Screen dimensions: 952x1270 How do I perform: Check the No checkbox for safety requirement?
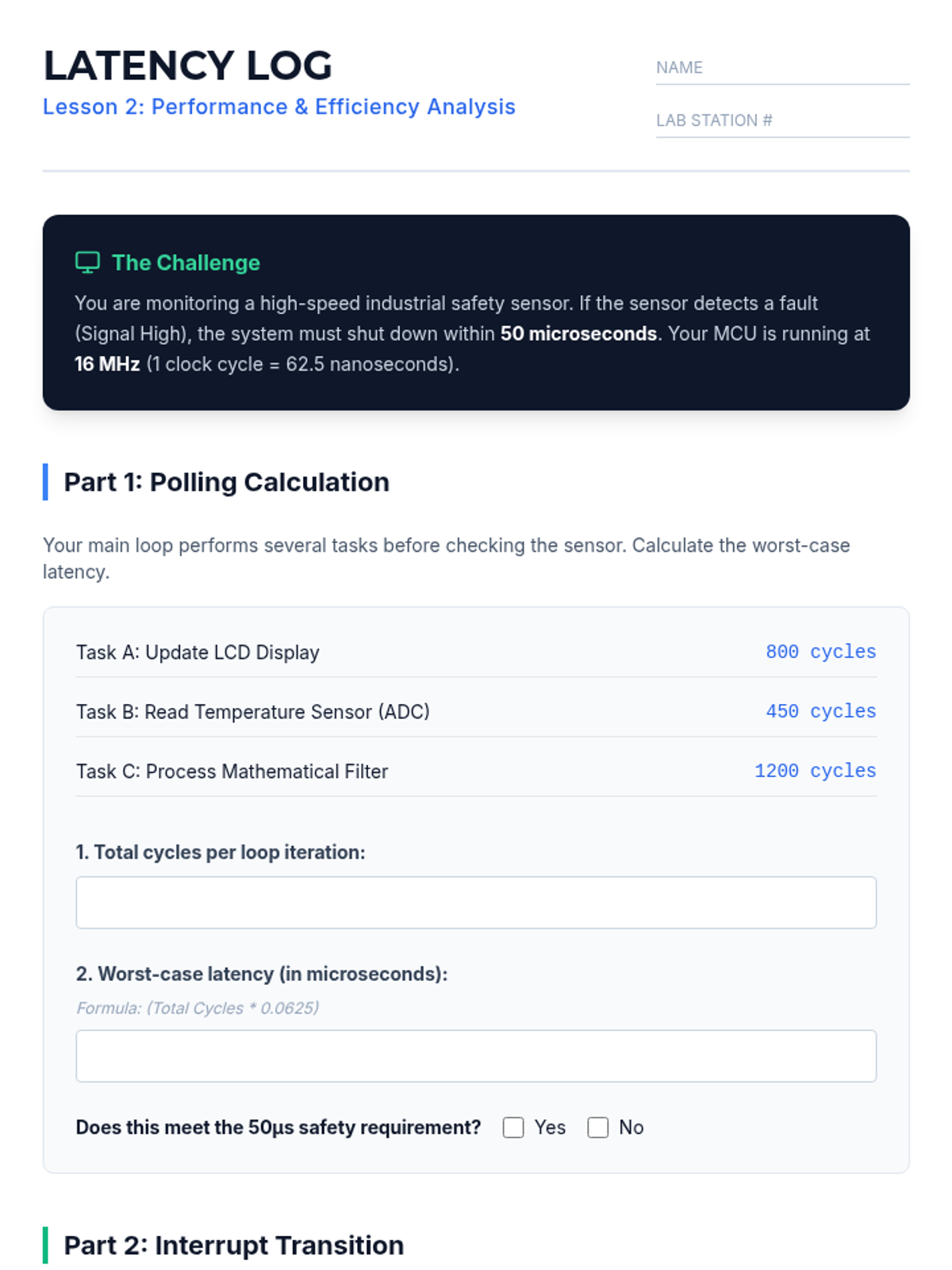pyautogui.click(x=598, y=1127)
